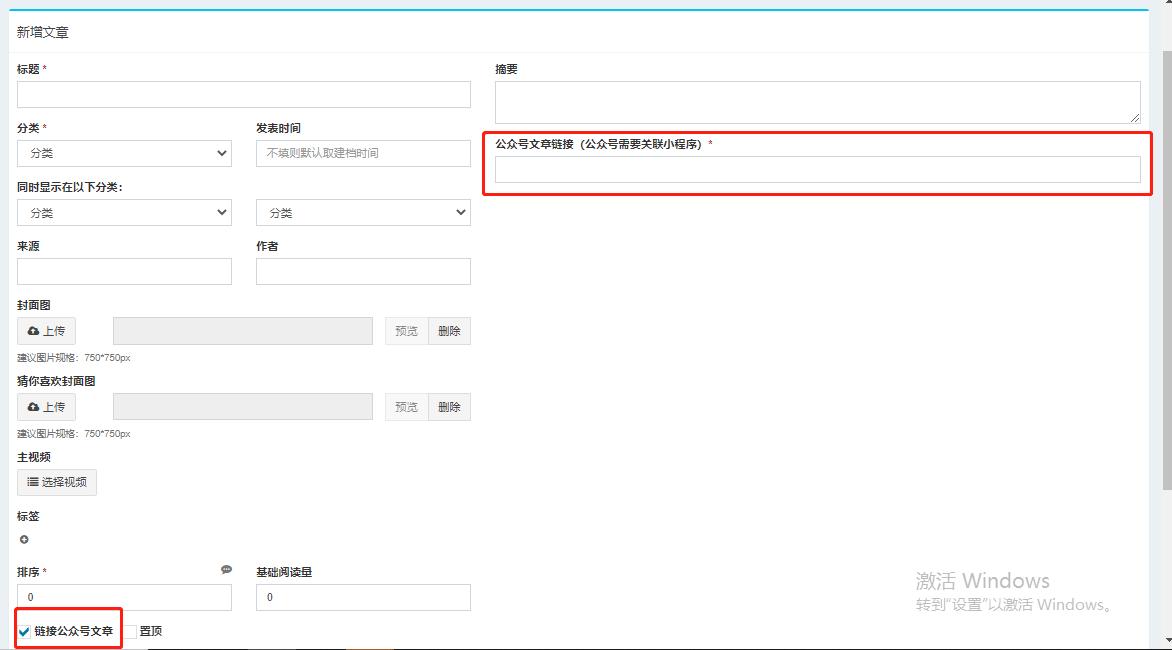Expand the first 同时显示在以下分类 dropdown

pos(124,212)
